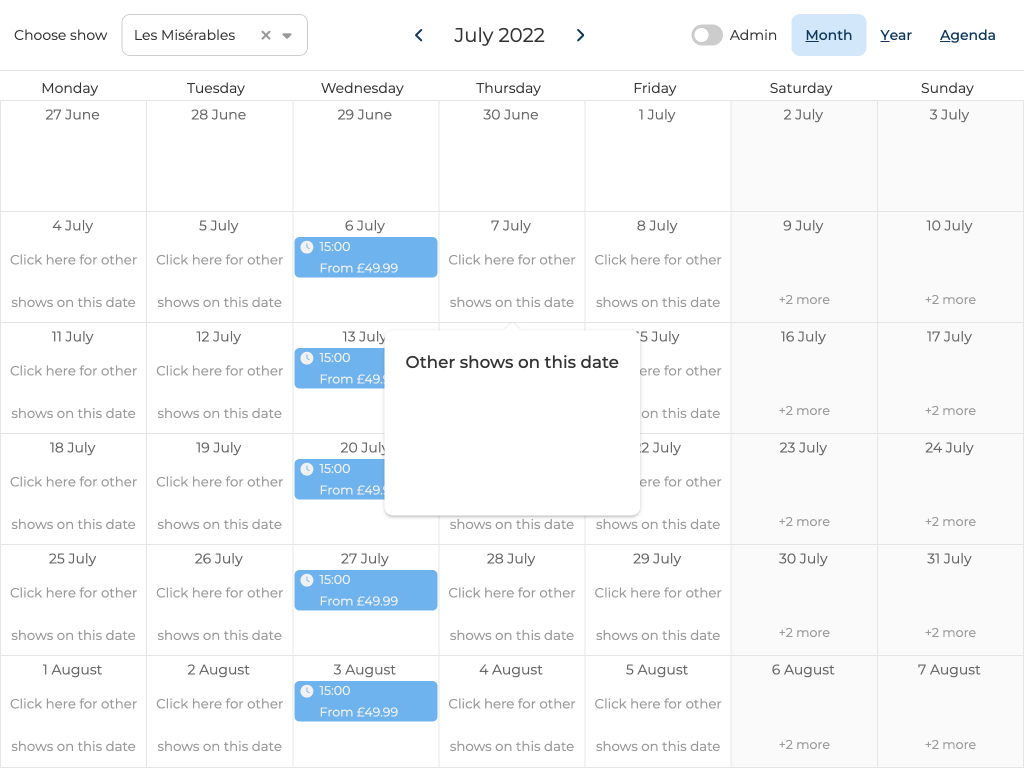1024x768 pixels.
Task: Open other shows for 29 July
Action: point(657,614)
